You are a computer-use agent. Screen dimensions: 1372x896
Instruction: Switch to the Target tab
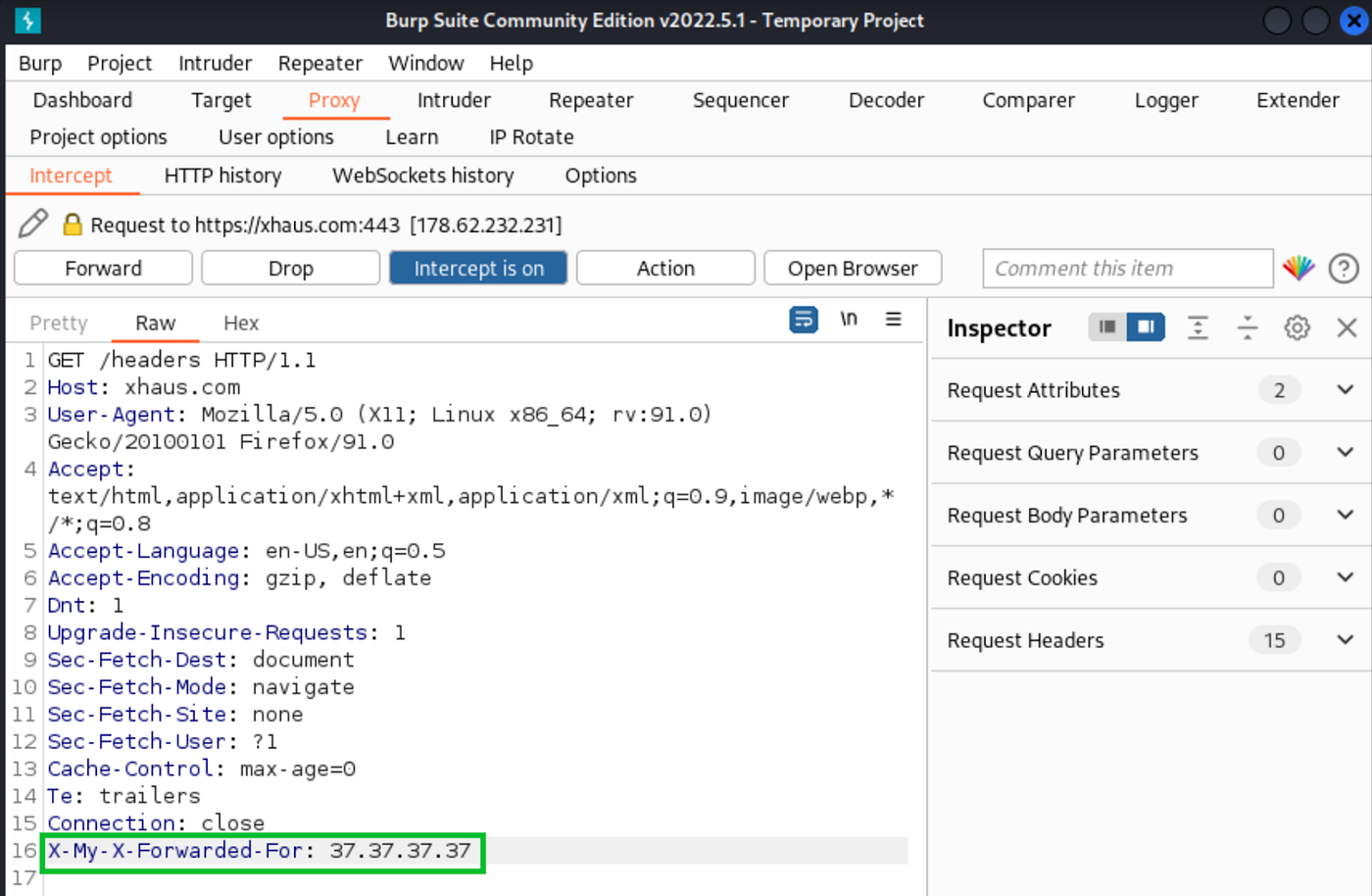[x=221, y=100]
